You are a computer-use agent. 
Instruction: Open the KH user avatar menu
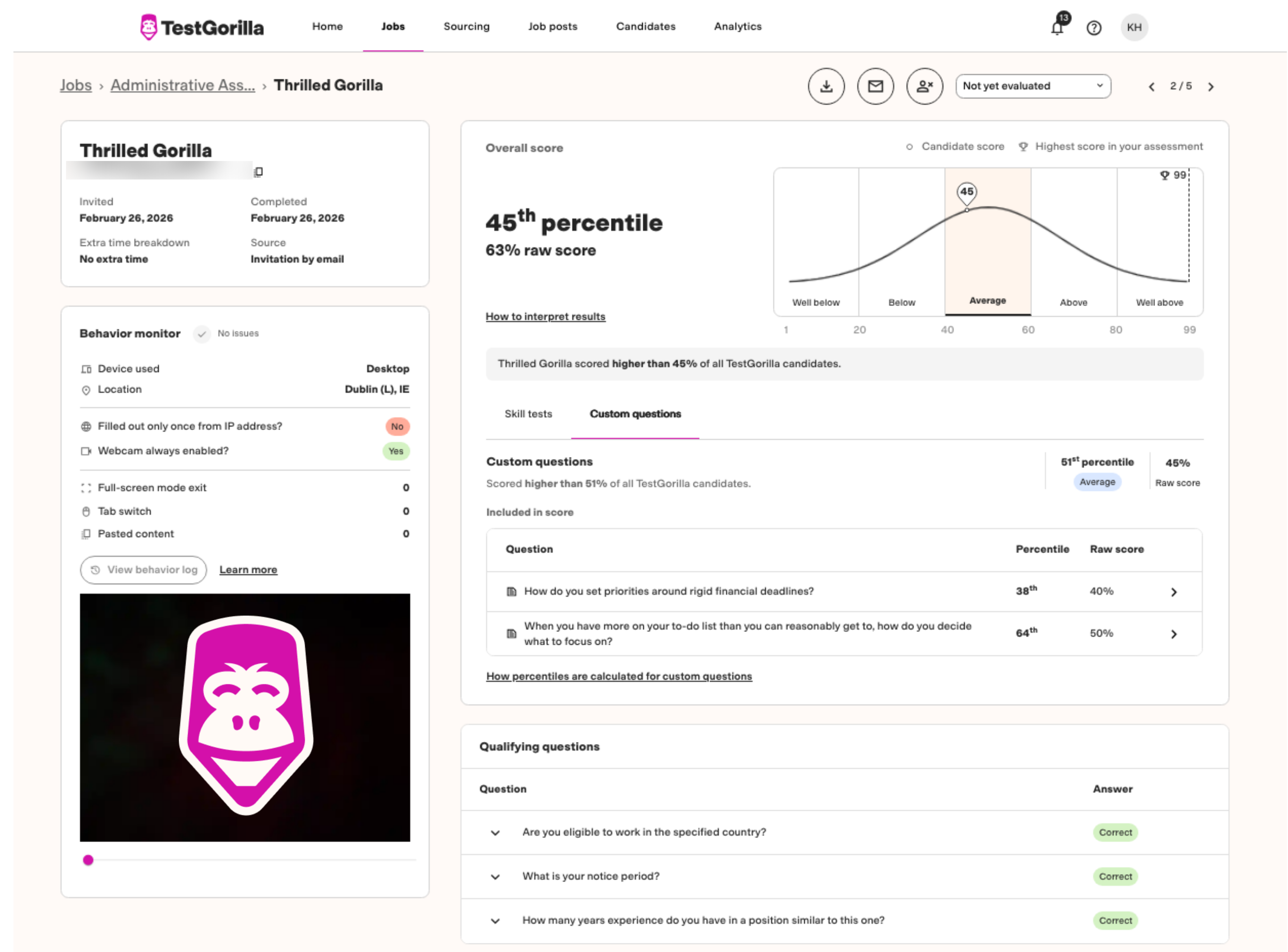[1133, 28]
